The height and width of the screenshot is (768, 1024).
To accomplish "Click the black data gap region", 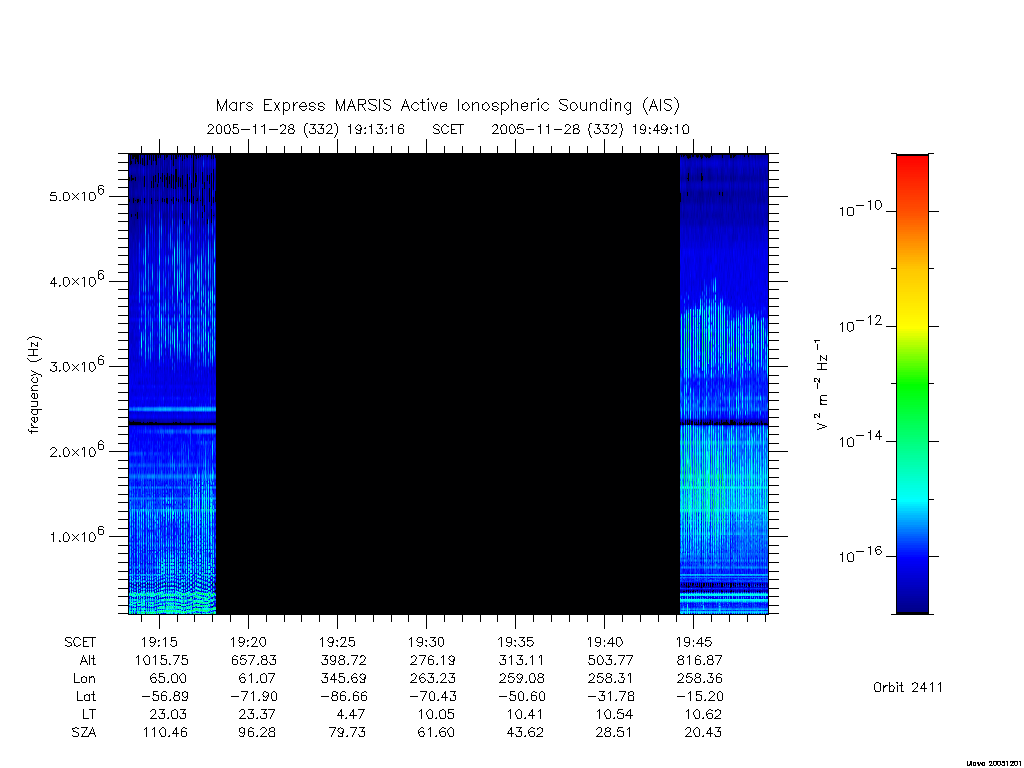I will [x=448, y=384].
